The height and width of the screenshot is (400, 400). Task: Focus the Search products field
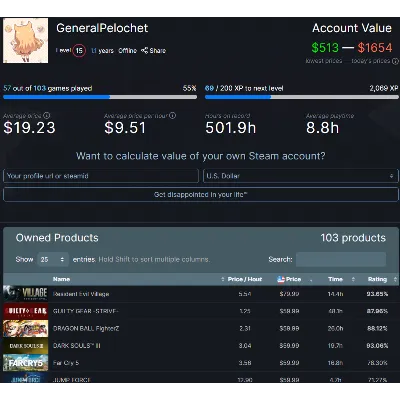pyautogui.click(x=341, y=259)
